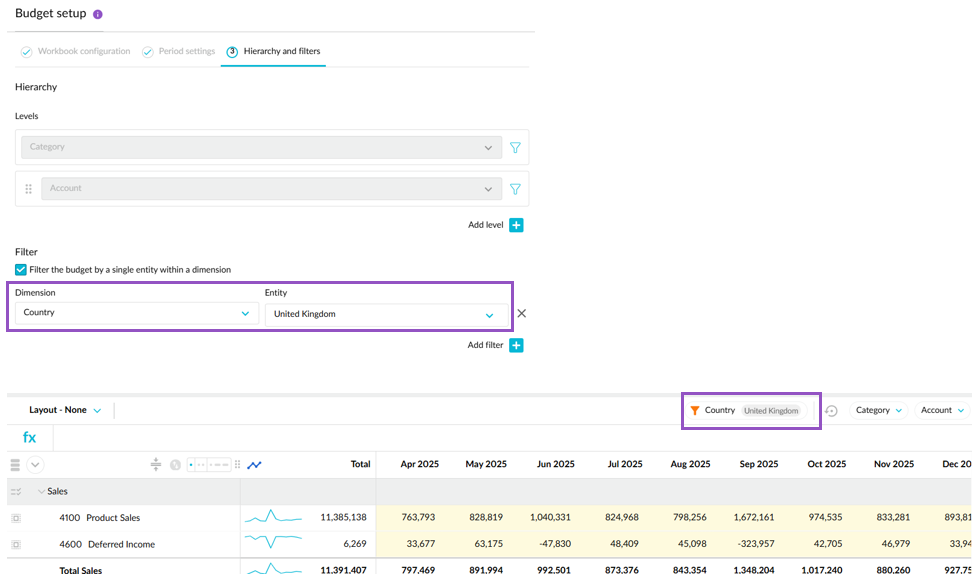Select the Product Sales row checkbox
Image resolution: width=972 pixels, height=574 pixels.
click(x=15, y=518)
